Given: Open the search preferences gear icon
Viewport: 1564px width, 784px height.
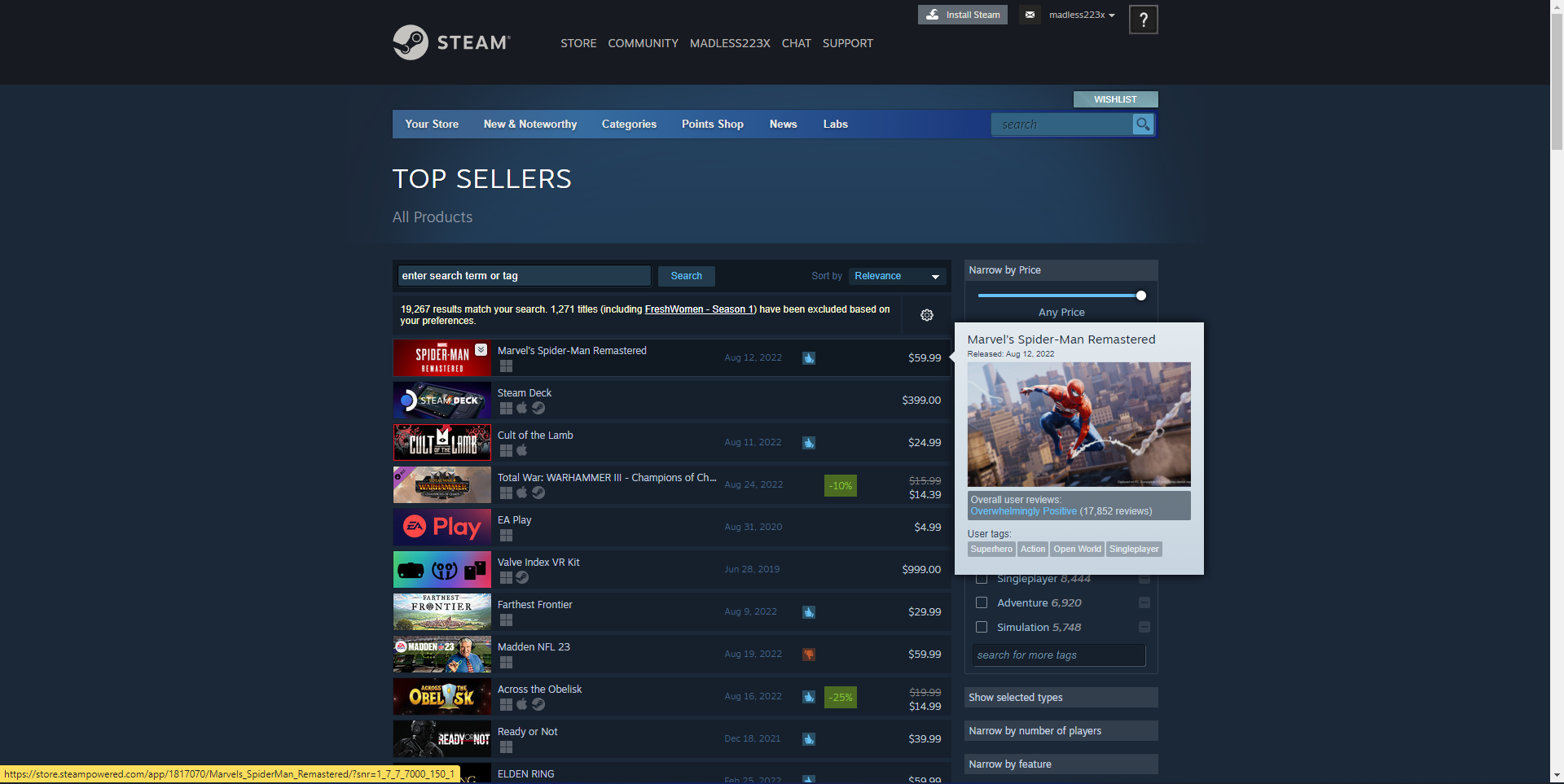Looking at the screenshot, I should pos(926,315).
